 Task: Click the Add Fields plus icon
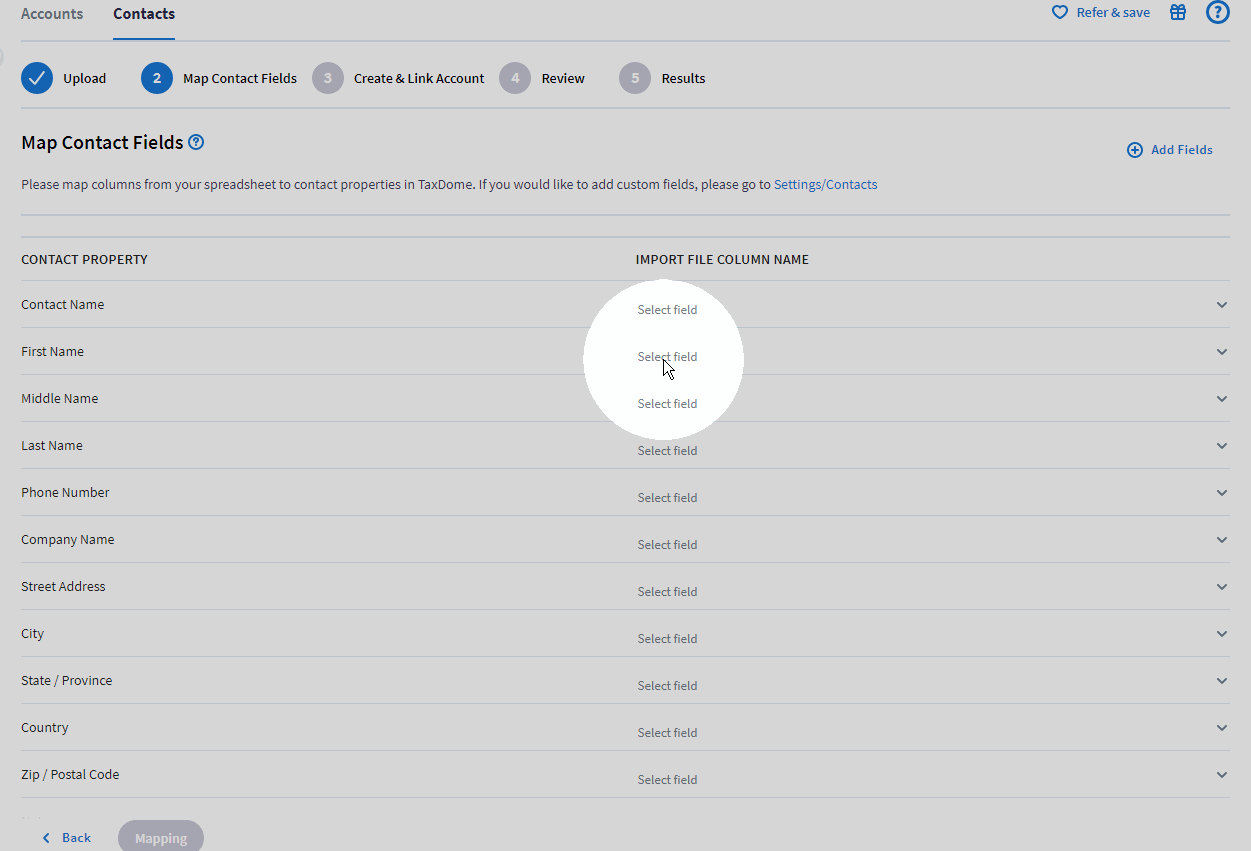[1134, 149]
